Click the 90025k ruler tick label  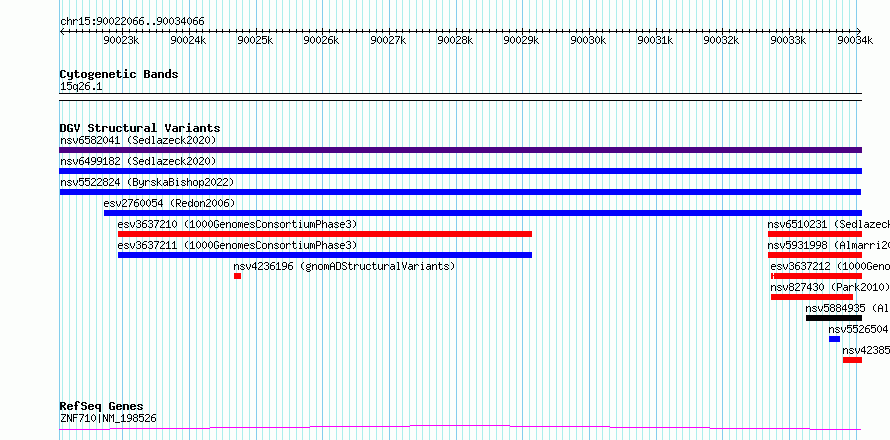click(x=255, y=40)
